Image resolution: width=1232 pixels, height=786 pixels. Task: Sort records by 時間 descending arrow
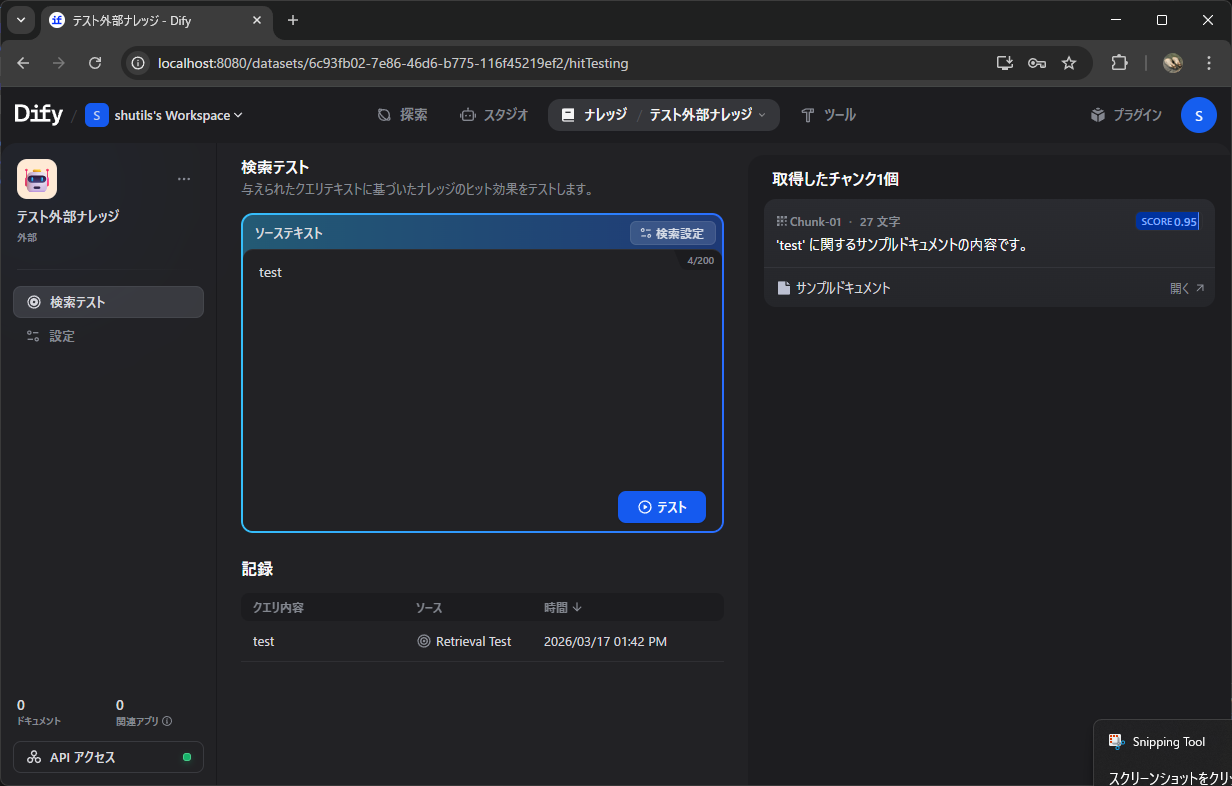coord(577,607)
